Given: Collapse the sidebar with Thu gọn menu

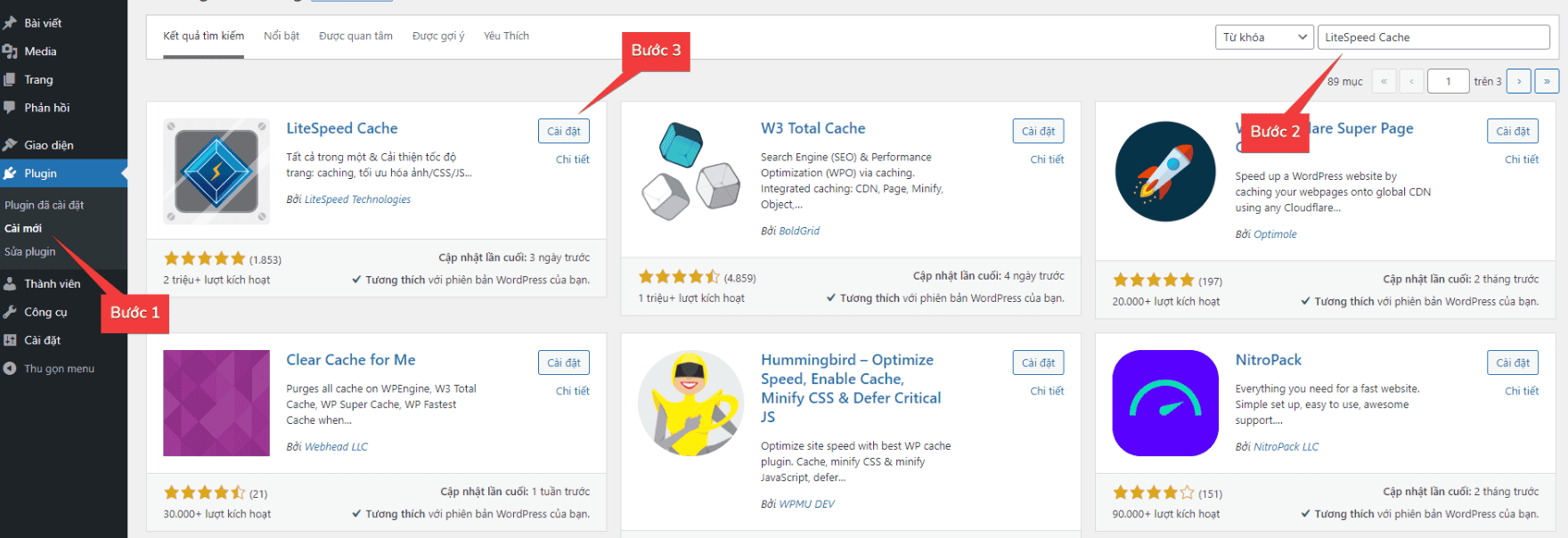Looking at the screenshot, I should tap(59, 369).
